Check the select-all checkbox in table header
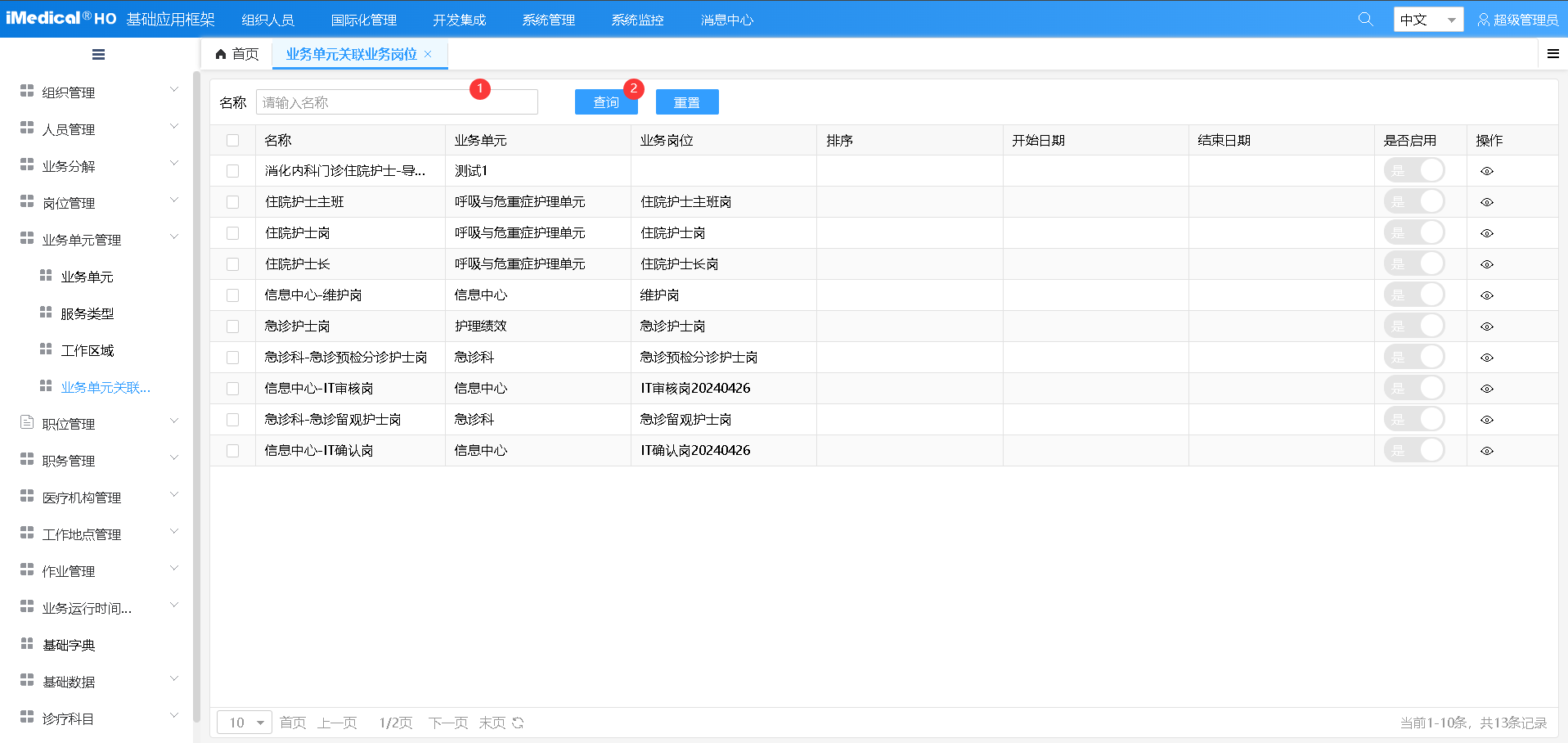 [x=232, y=140]
